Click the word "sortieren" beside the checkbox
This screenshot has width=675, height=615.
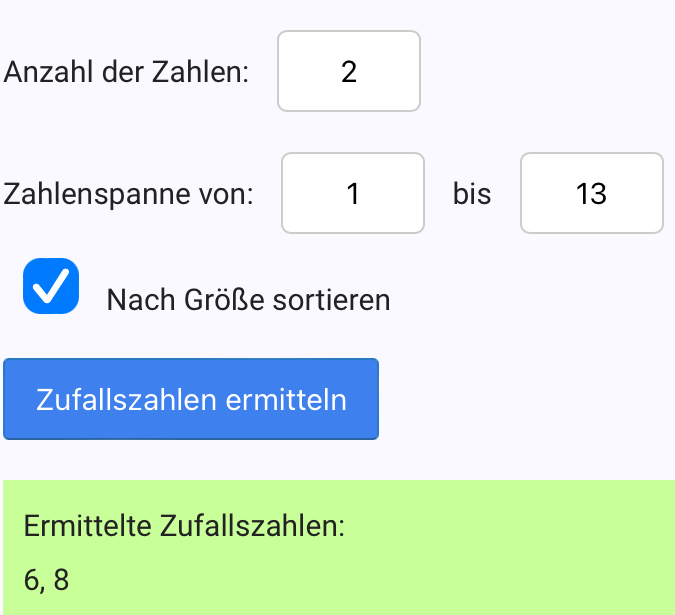click(331, 300)
